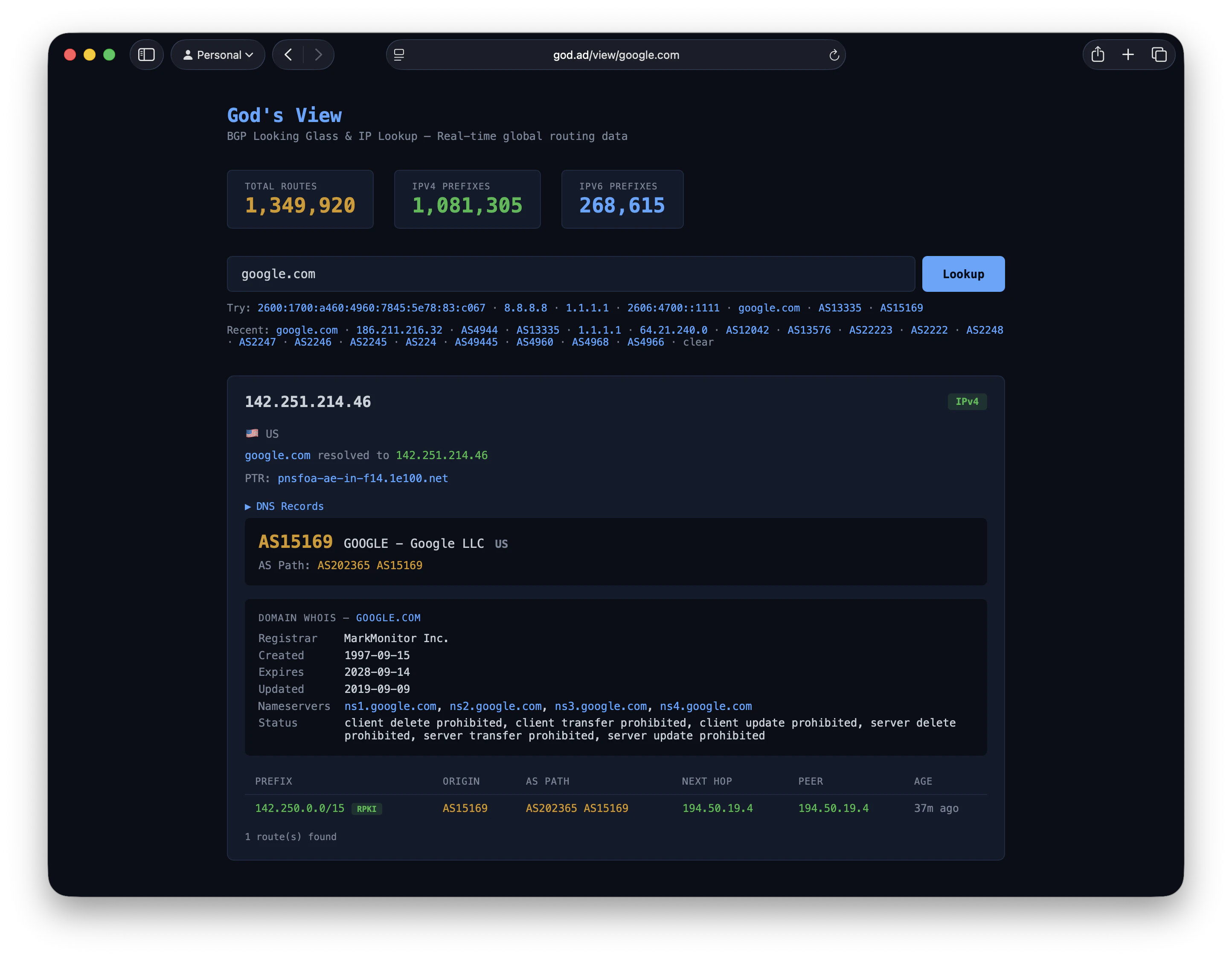Toggle the Safari sidebar icon
The width and height of the screenshot is (1232, 960).
(147, 55)
